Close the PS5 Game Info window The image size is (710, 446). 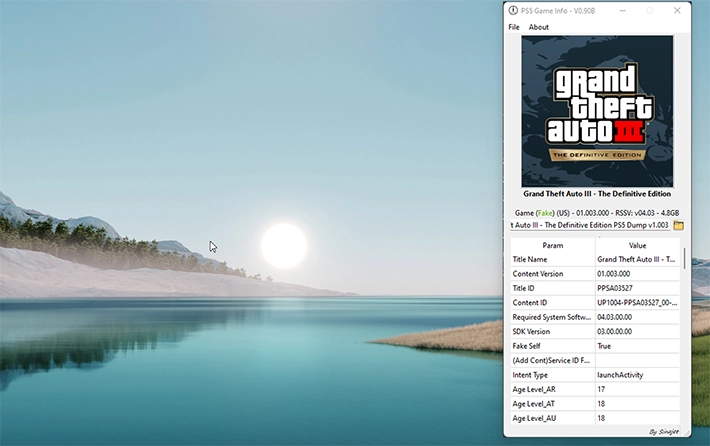[677, 10]
